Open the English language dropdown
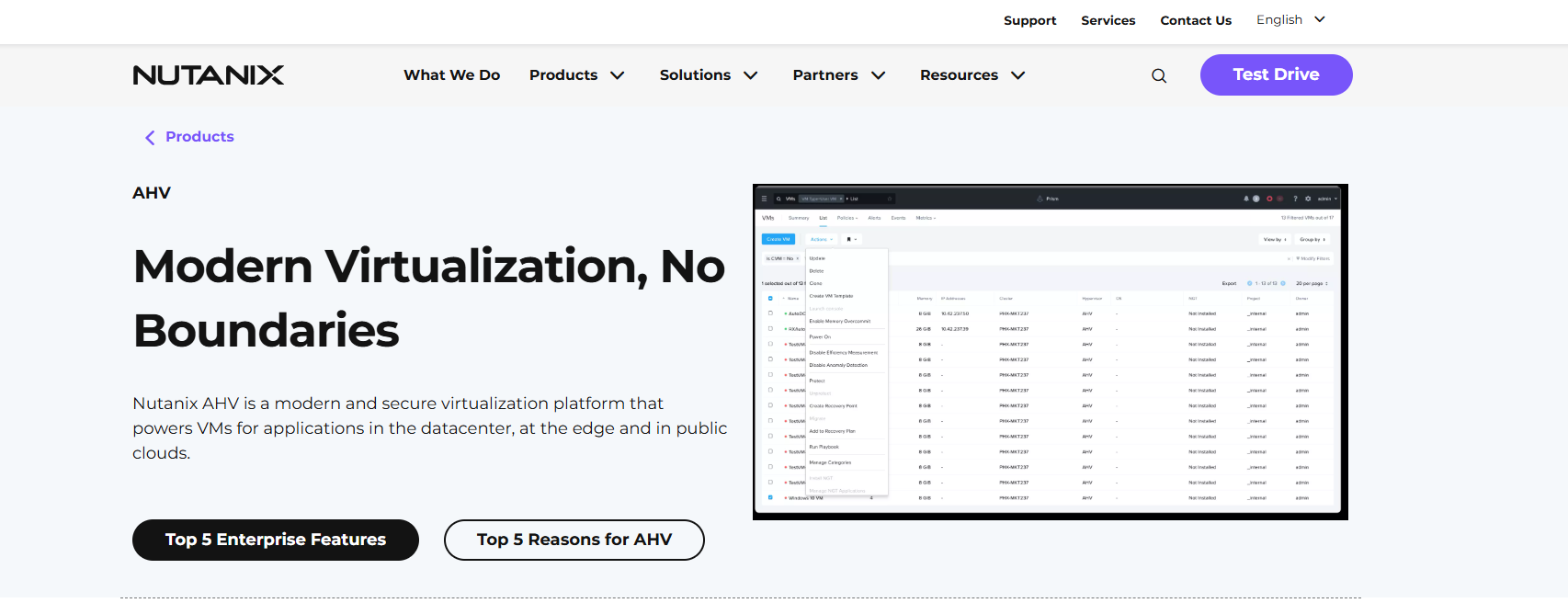 click(1290, 19)
